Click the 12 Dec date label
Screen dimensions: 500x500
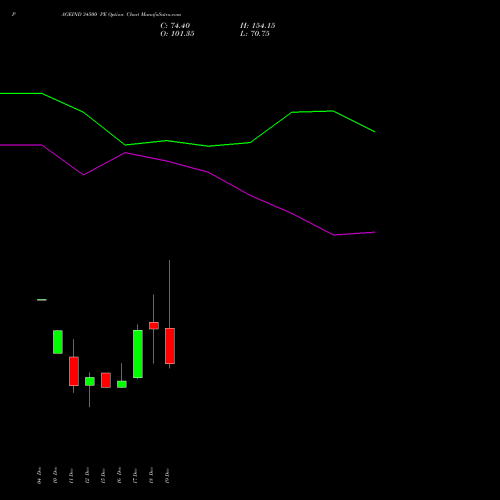[x=87, y=475]
